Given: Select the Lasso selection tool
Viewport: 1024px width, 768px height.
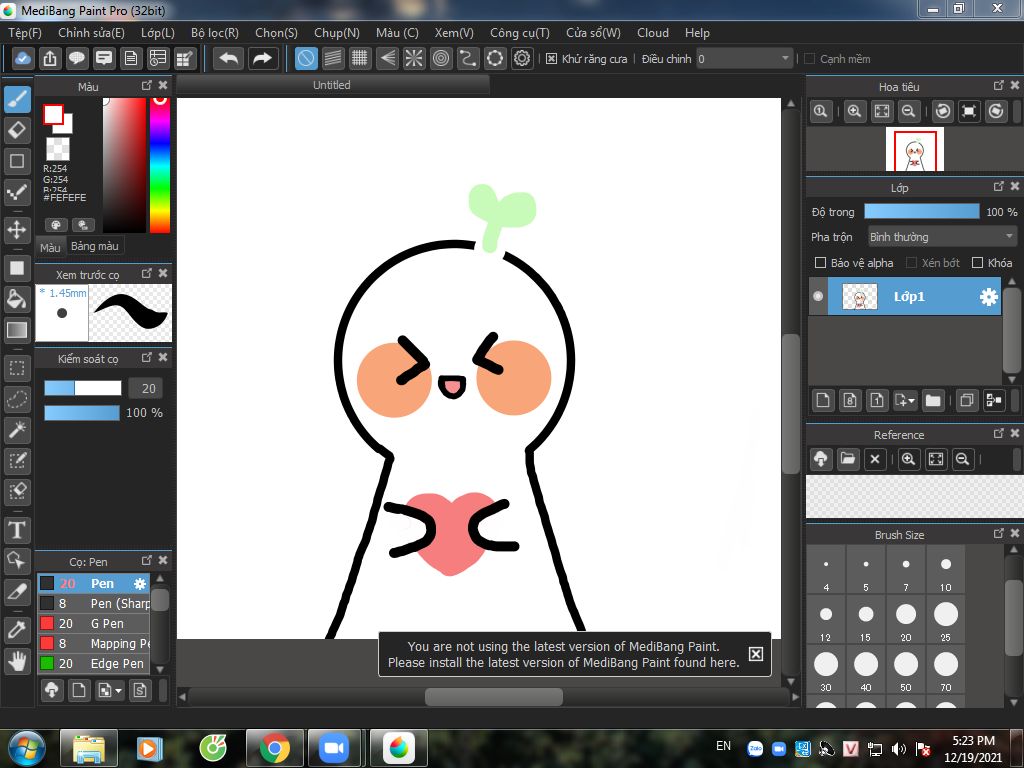Looking at the screenshot, I should click(x=18, y=398).
